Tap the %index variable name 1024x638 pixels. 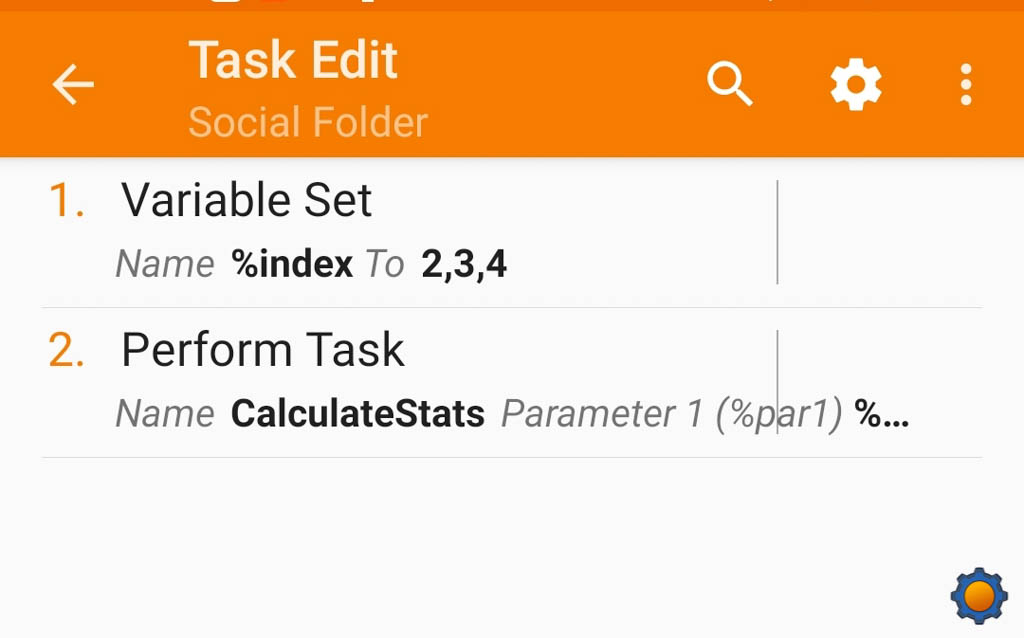pos(292,264)
